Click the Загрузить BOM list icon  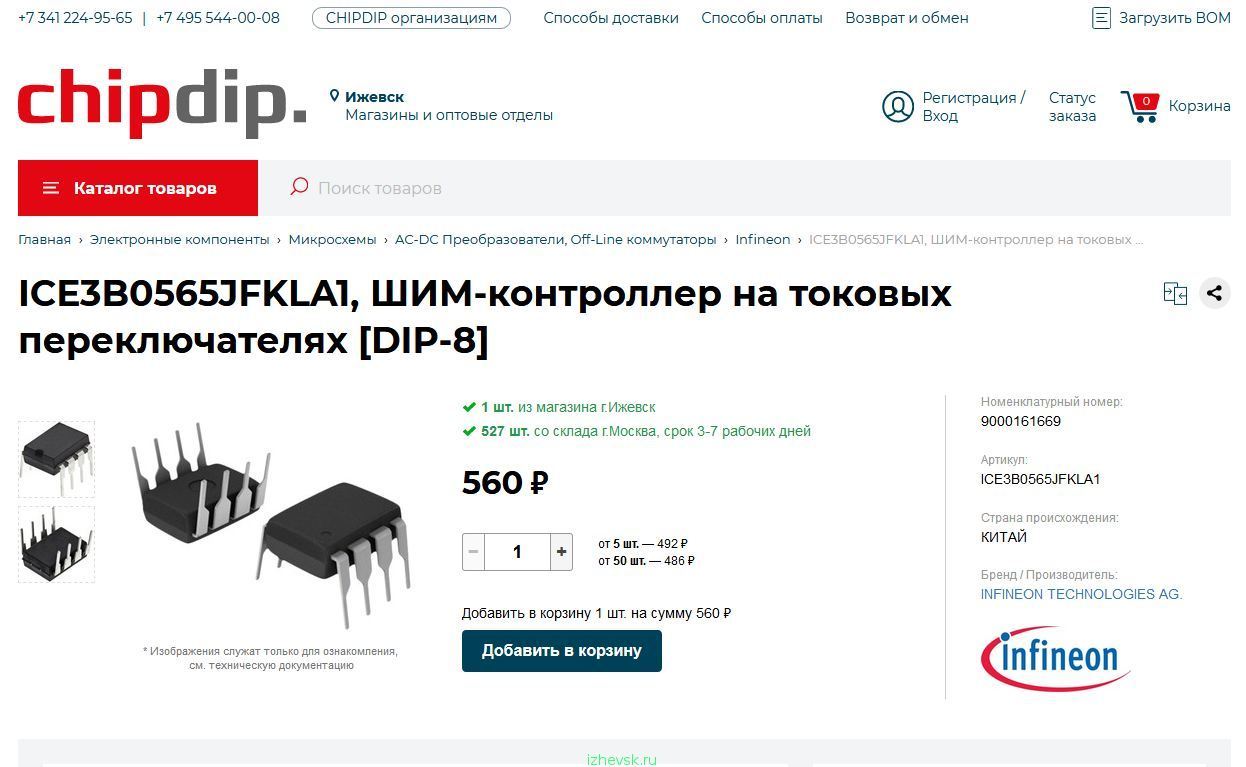(1101, 18)
